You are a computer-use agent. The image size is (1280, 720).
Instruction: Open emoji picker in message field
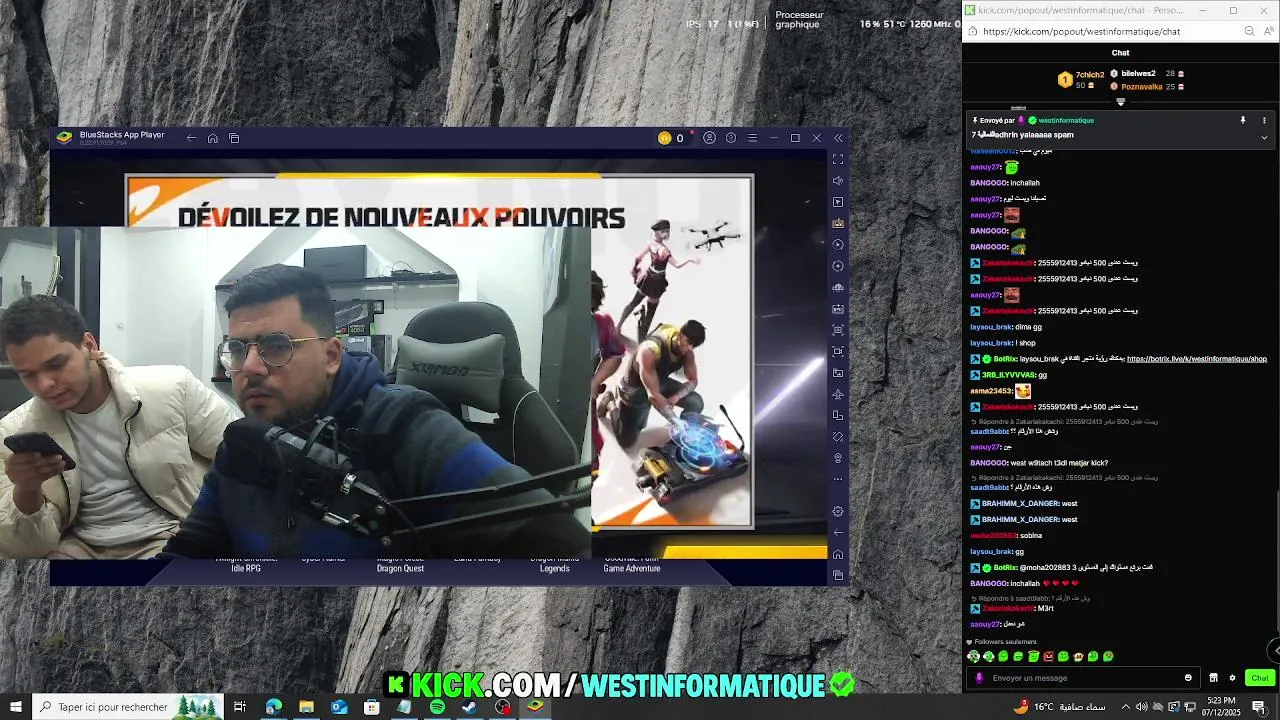[1188, 678]
